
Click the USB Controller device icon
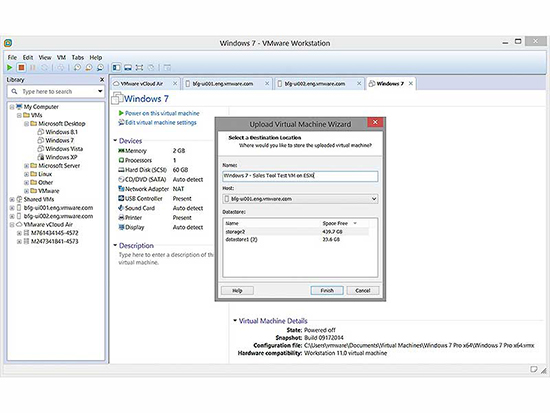click(x=121, y=198)
